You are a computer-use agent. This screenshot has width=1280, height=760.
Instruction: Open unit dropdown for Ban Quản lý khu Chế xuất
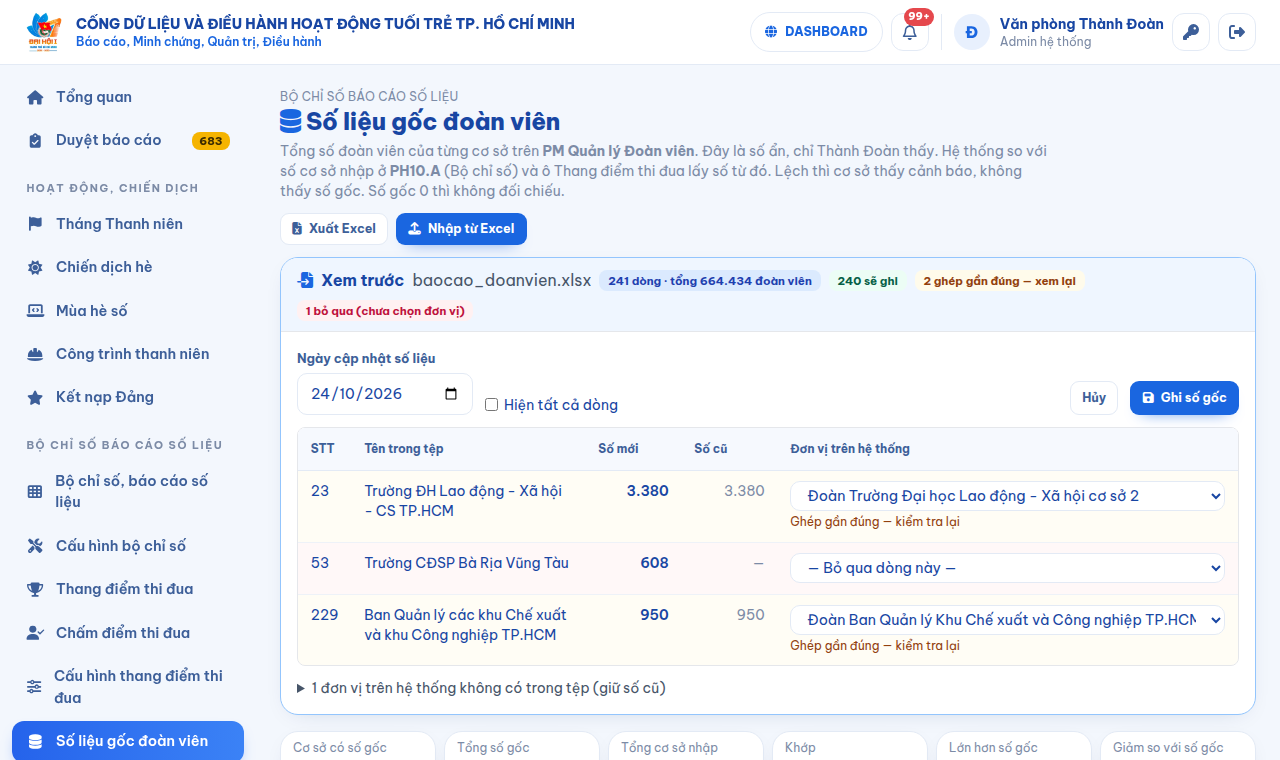(1007, 620)
